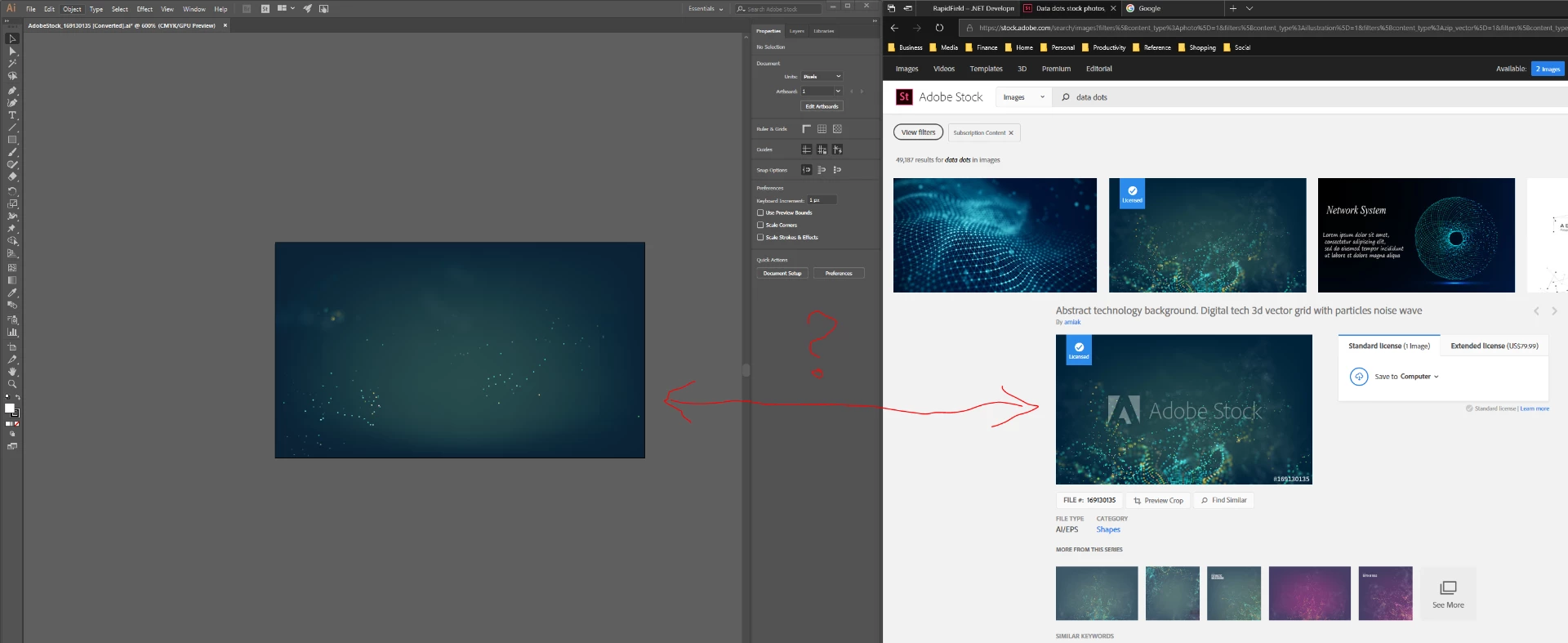Open the Essentials workspace switcher
This screenshot has height=643, width=1568.
coord(706,8)
